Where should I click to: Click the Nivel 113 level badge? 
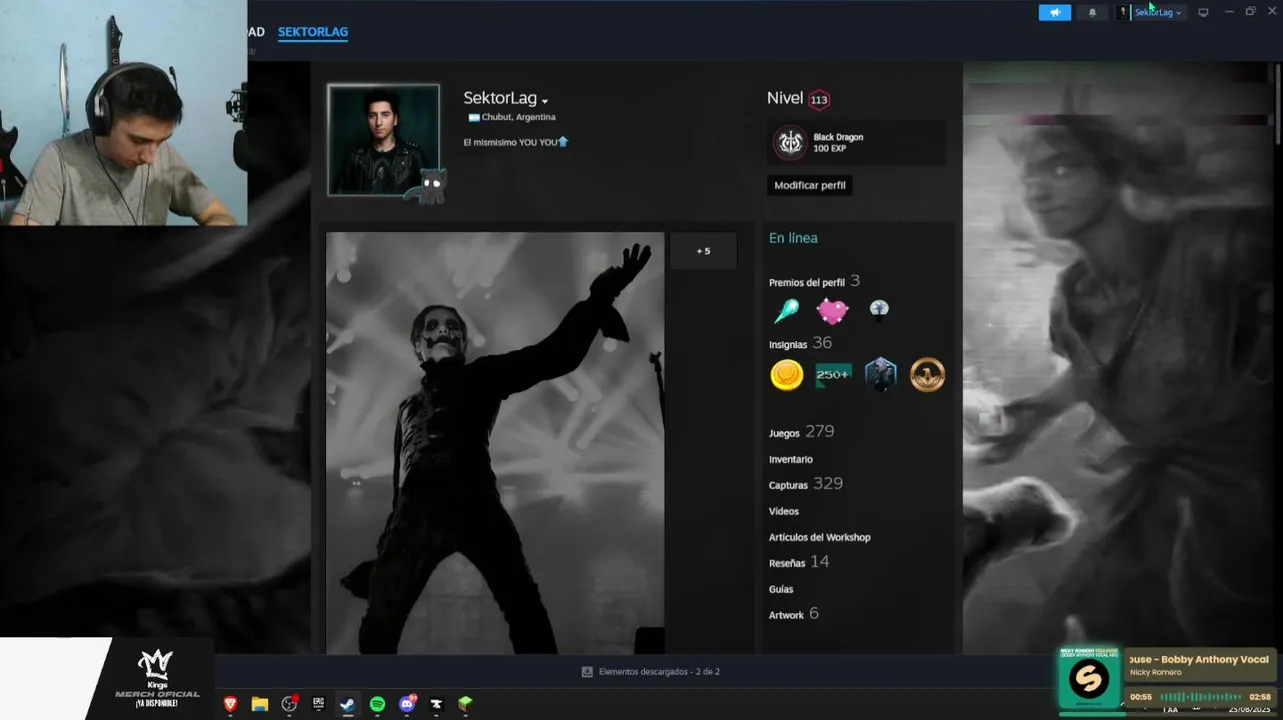(819, 99)
